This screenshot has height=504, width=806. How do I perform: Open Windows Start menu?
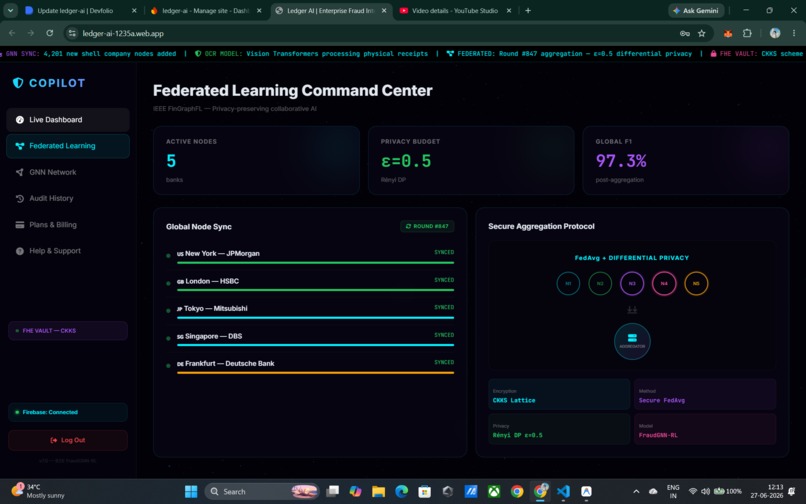[x=191, y=492]
